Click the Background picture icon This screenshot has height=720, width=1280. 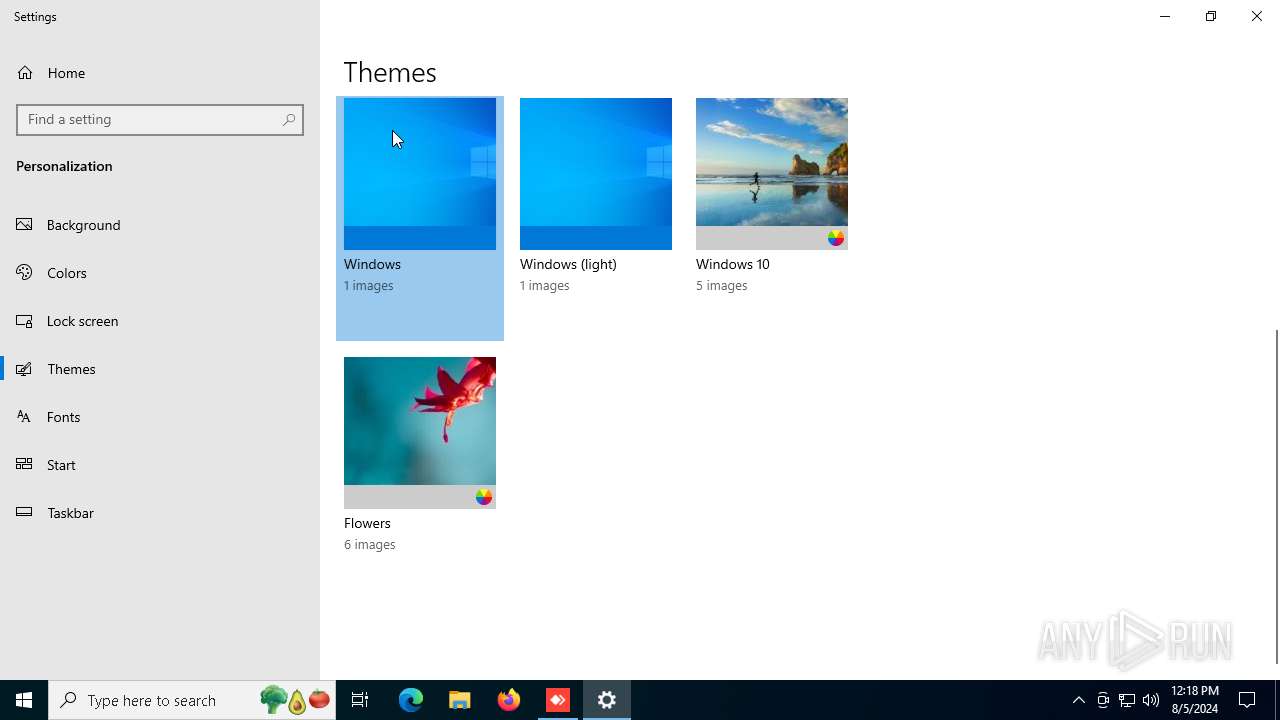point(25,225)
